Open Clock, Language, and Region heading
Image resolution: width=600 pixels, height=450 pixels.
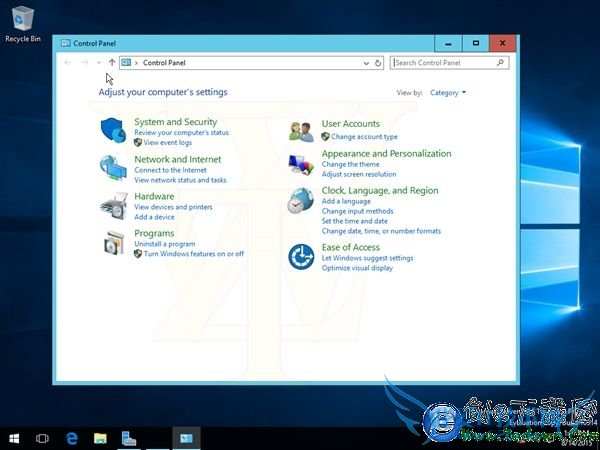(x=380, y=191)
